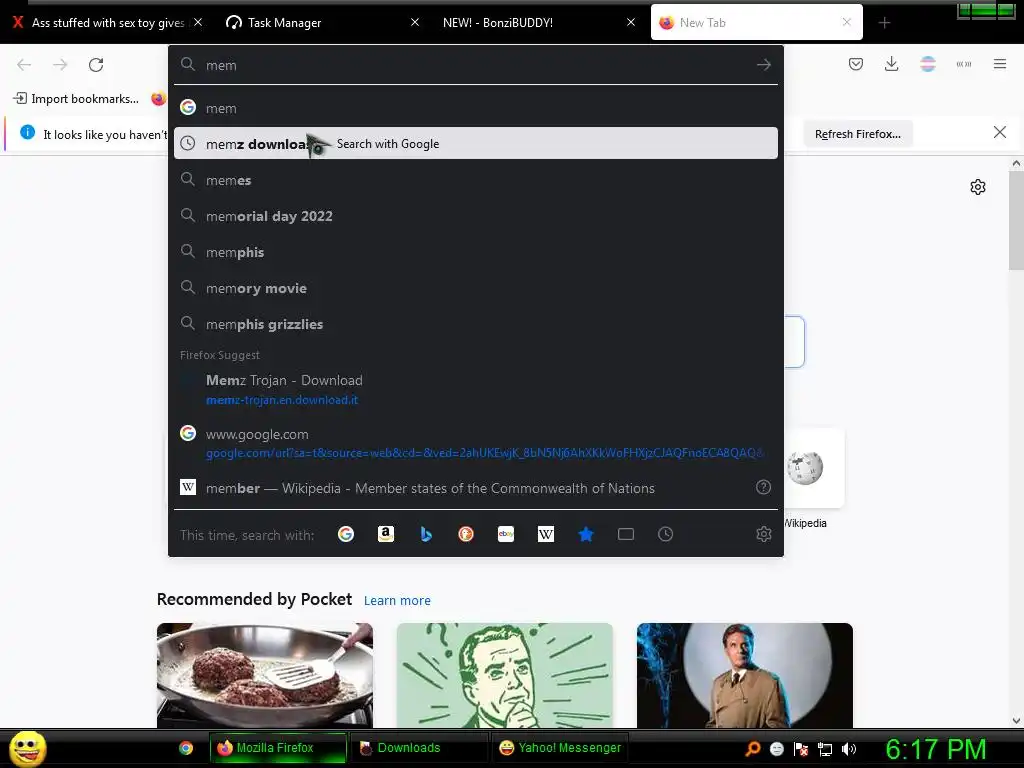Open www.google.com history suggestion
The height and width of the screenshot is (768, 1024).
[x=475, y=443]
